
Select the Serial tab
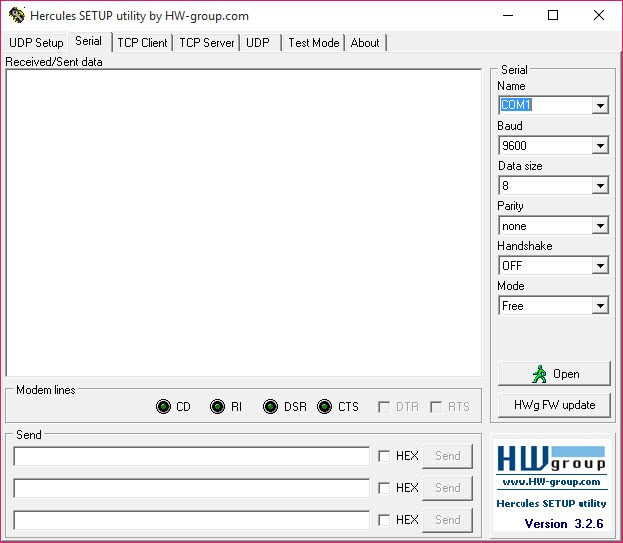(x=89, y=41)
